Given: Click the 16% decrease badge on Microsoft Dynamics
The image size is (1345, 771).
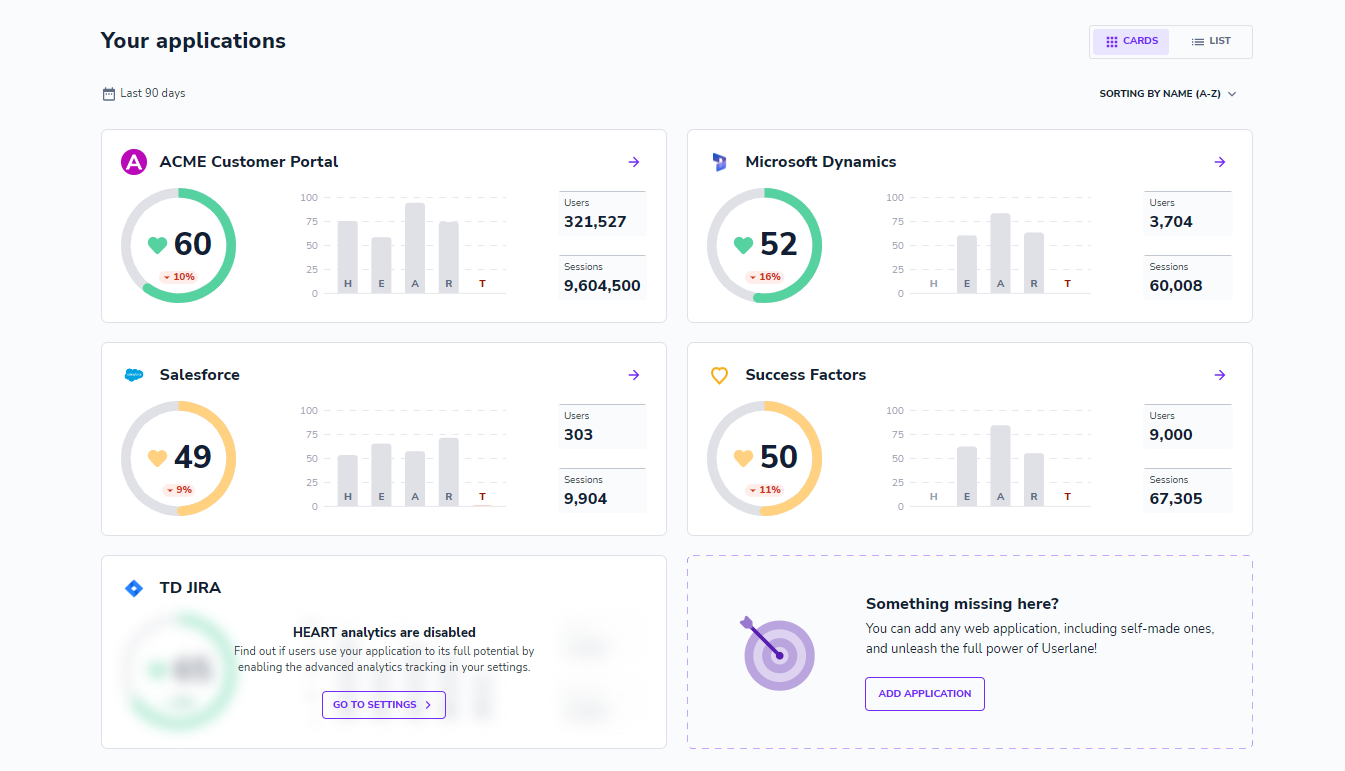Looking at the screenshot, I should (765, 277).
